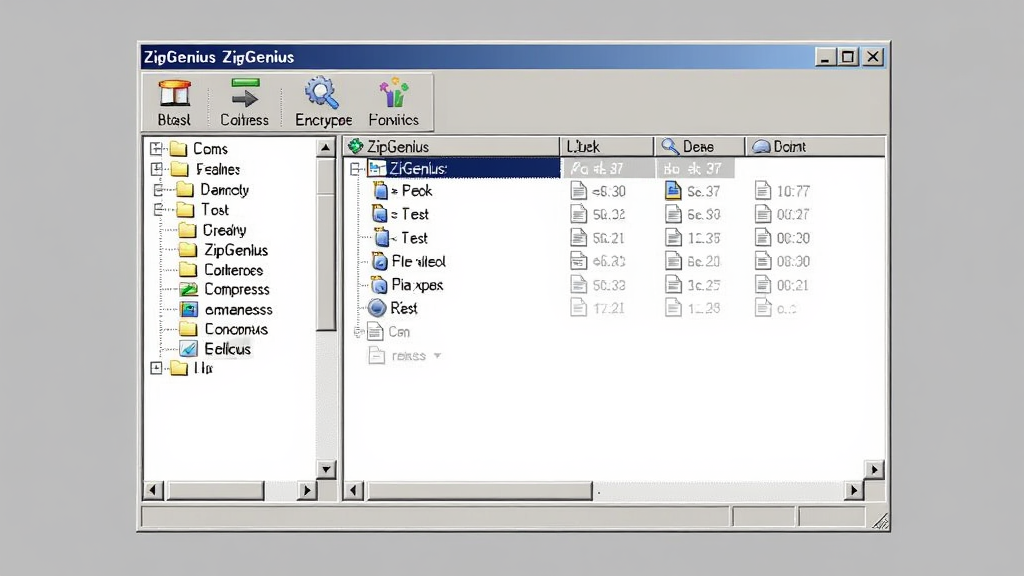Screen dimensions: 1024x576
Task: Open the dropdown arrow next to reiass
Action: pos(438,356)
